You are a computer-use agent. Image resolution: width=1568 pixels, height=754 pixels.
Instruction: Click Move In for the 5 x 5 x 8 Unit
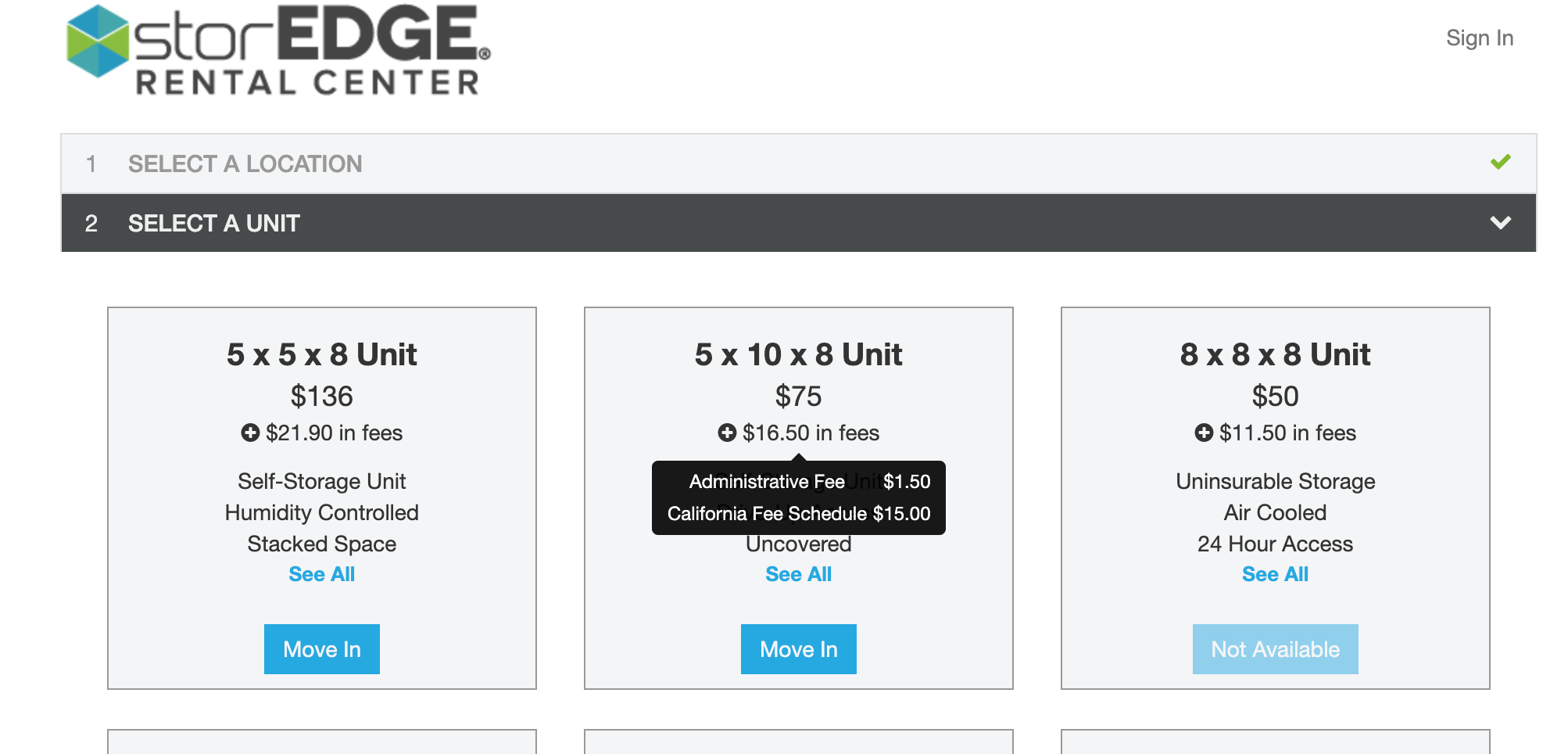[322, 649]
